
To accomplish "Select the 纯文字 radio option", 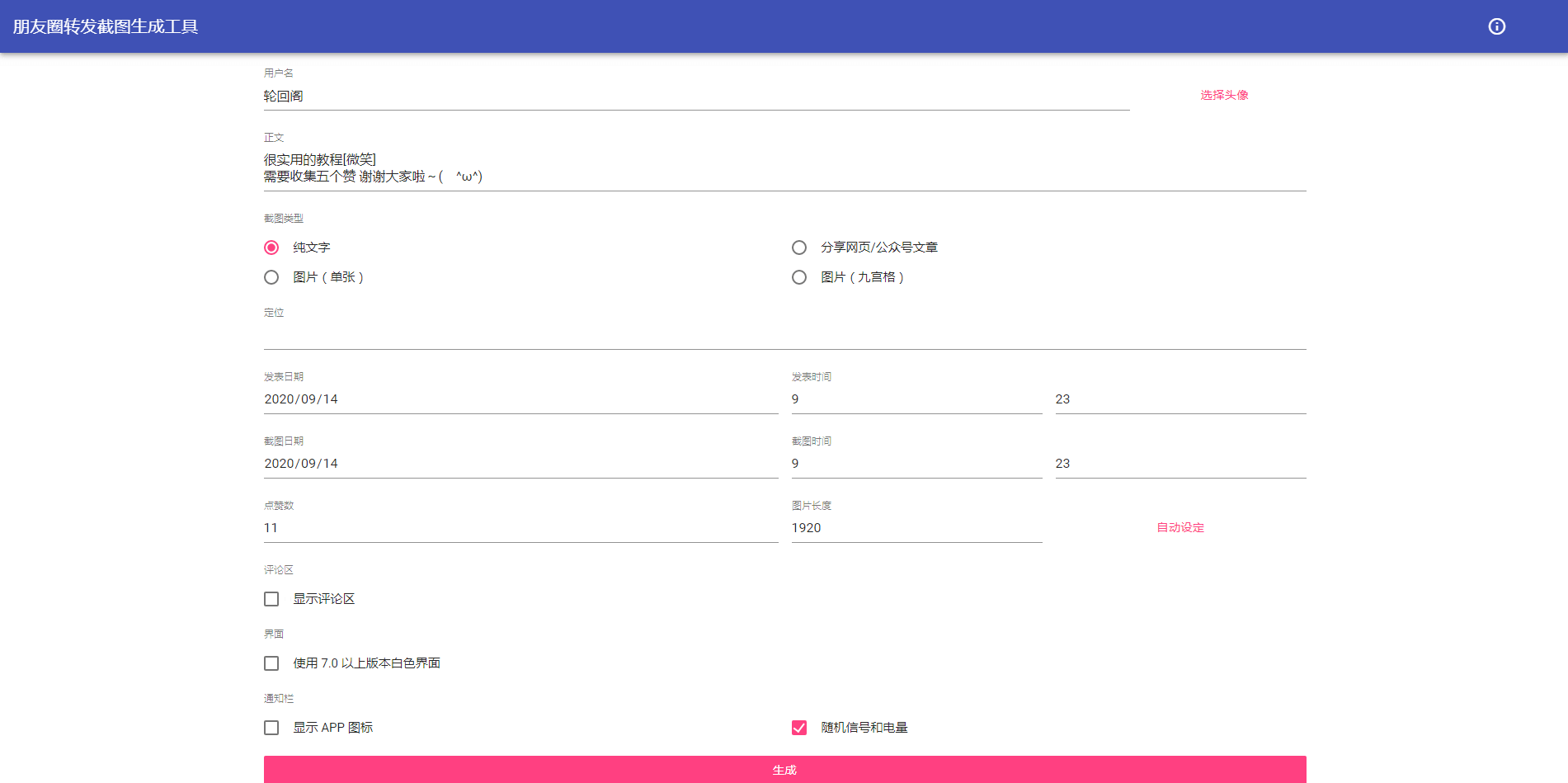I will pos(271,248).
